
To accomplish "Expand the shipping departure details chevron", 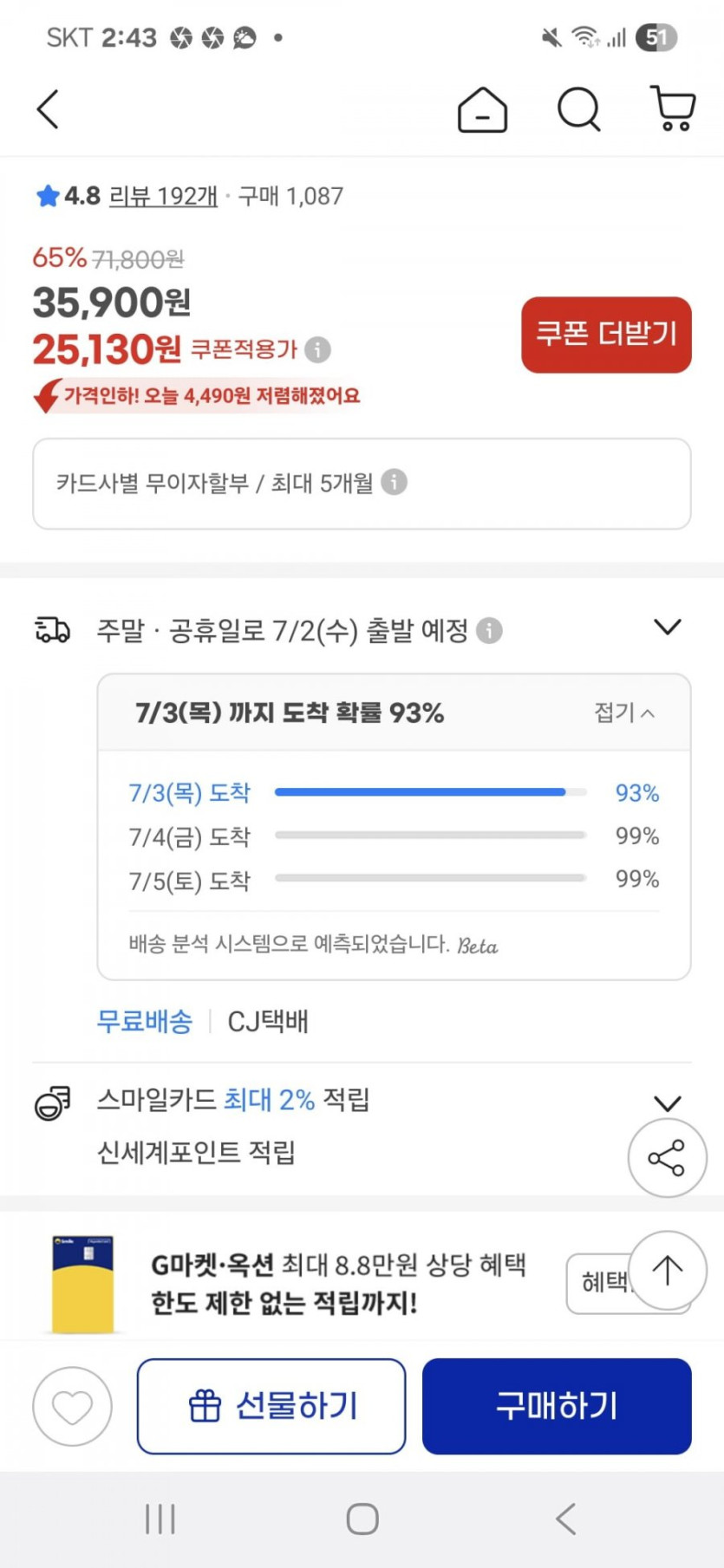I will click(667, 627).
